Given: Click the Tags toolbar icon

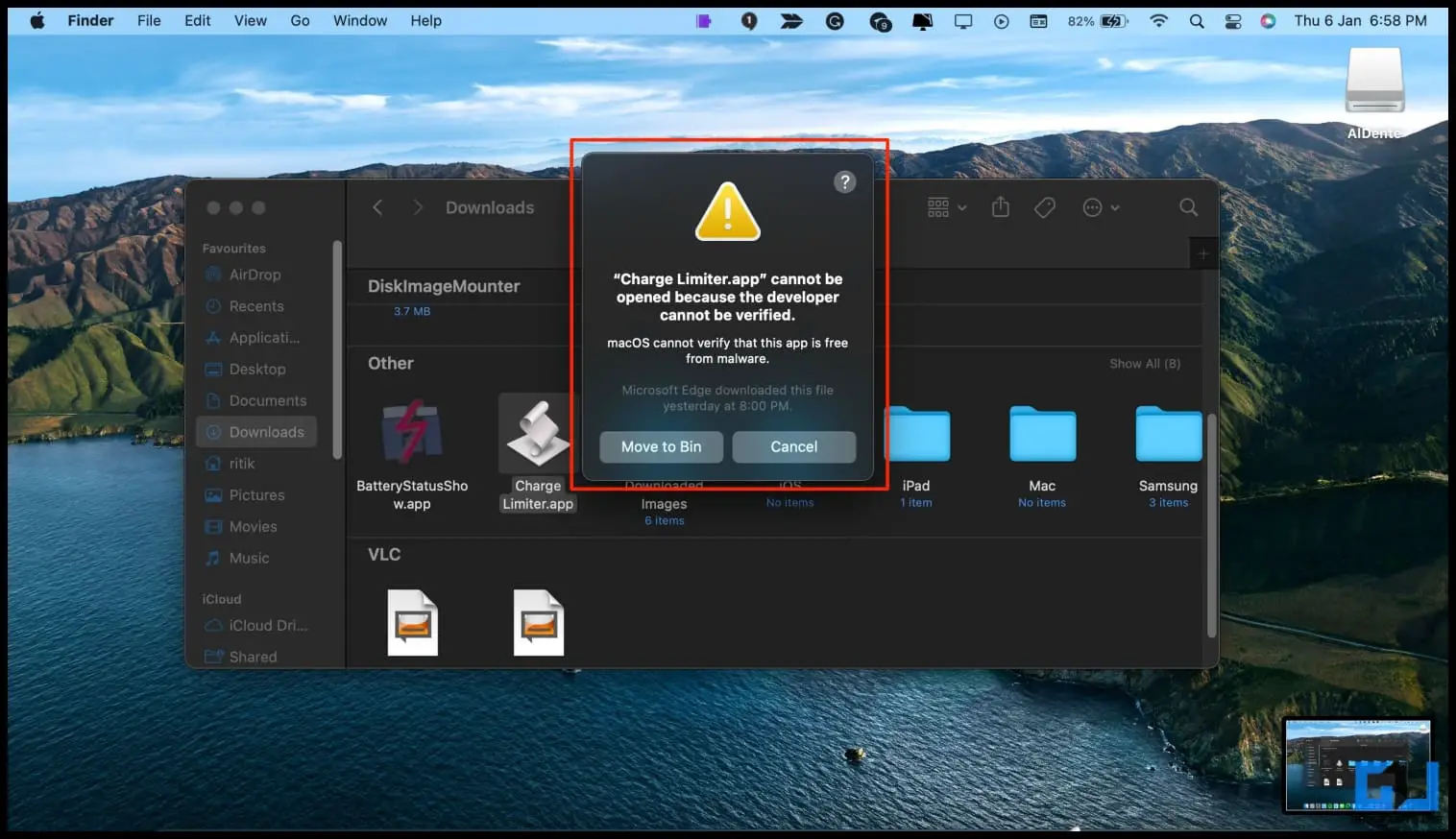Looking at the screenshot, I should point(1044,207).
